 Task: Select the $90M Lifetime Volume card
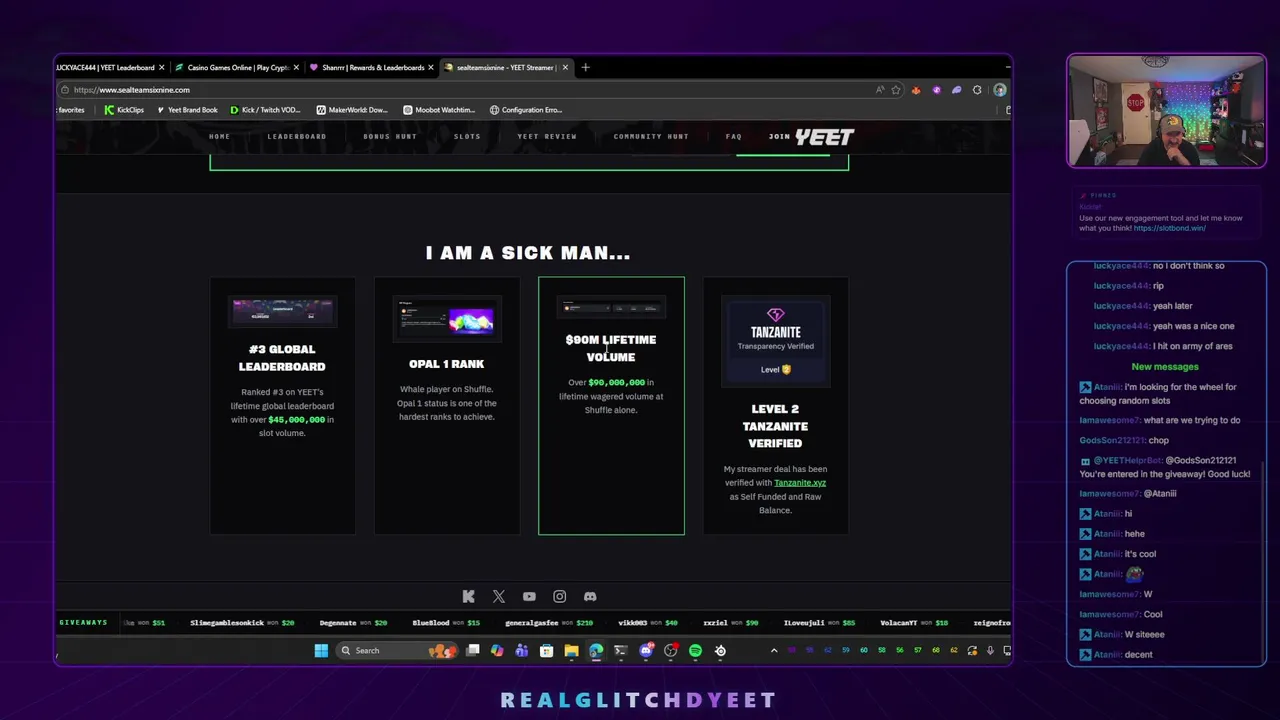pyautogui.click(x=611, y=406)
